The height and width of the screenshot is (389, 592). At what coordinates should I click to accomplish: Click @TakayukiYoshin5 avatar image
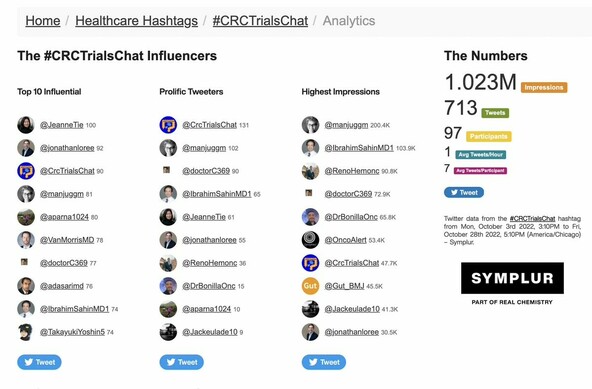[26, 332]
